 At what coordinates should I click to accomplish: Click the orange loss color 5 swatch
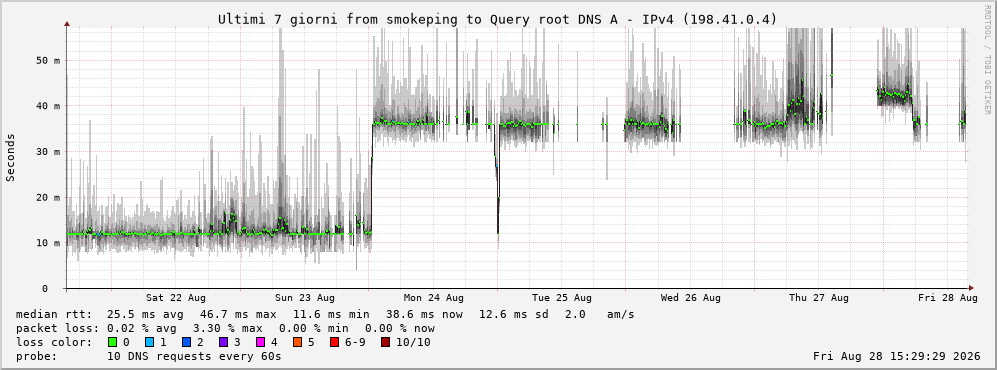pyautogui.click(x=297, y=342)
